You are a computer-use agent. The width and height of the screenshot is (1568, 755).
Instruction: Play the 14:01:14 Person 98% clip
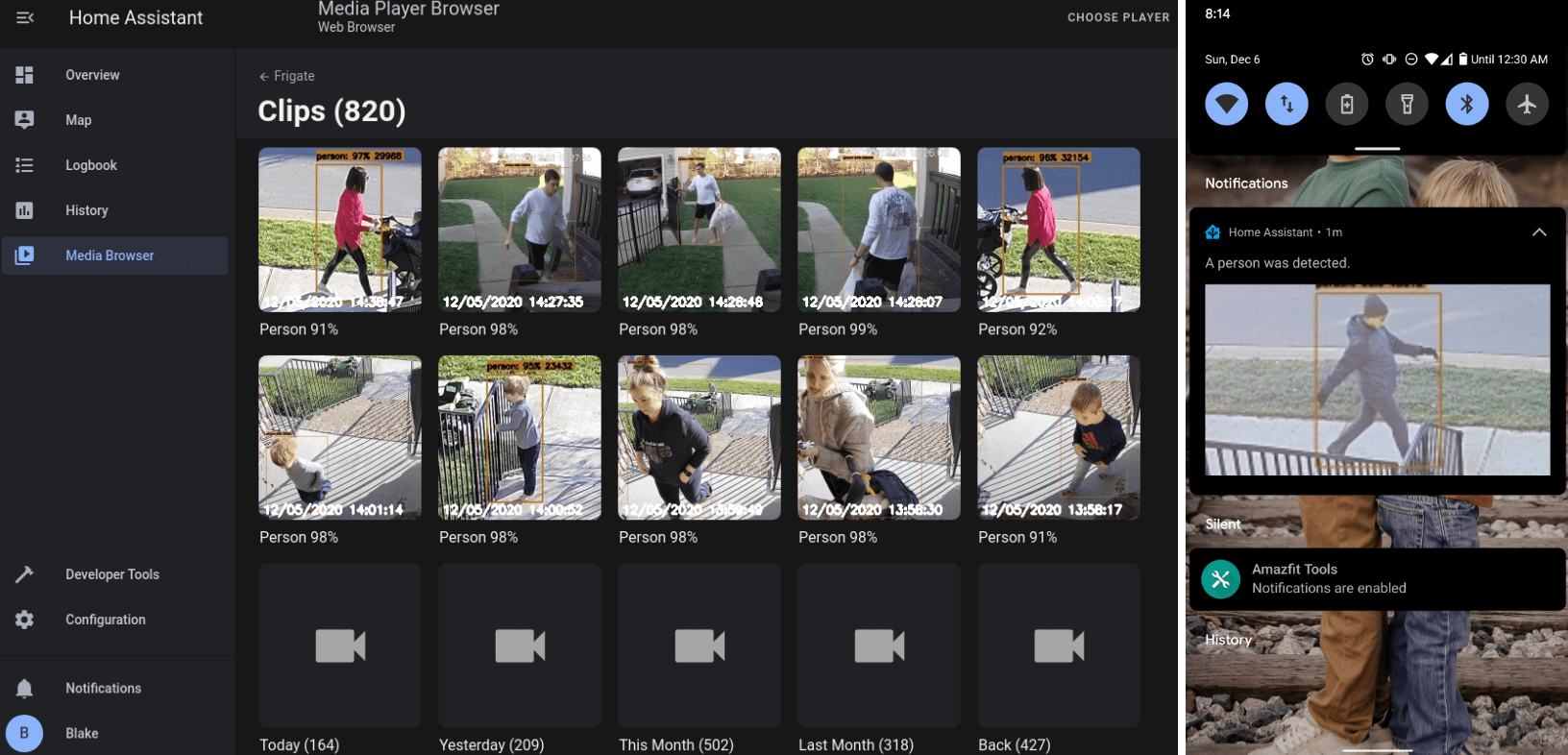pos(340,438)
